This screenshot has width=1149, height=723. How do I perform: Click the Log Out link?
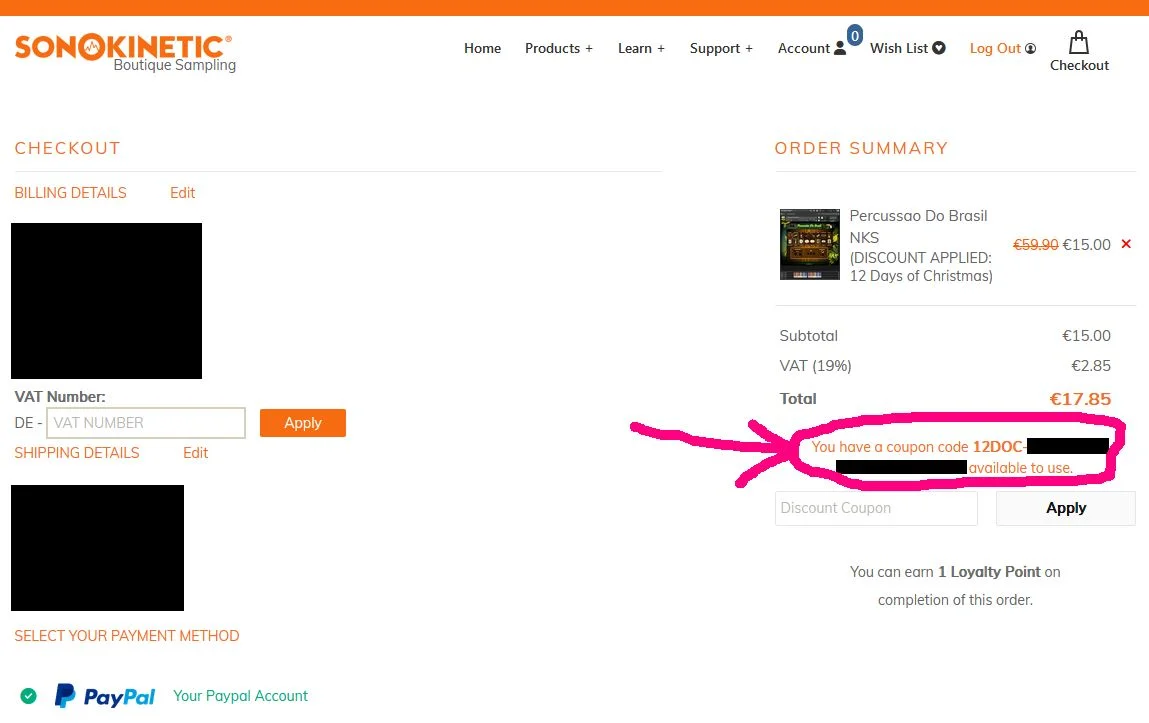click(x=995, y=48)
